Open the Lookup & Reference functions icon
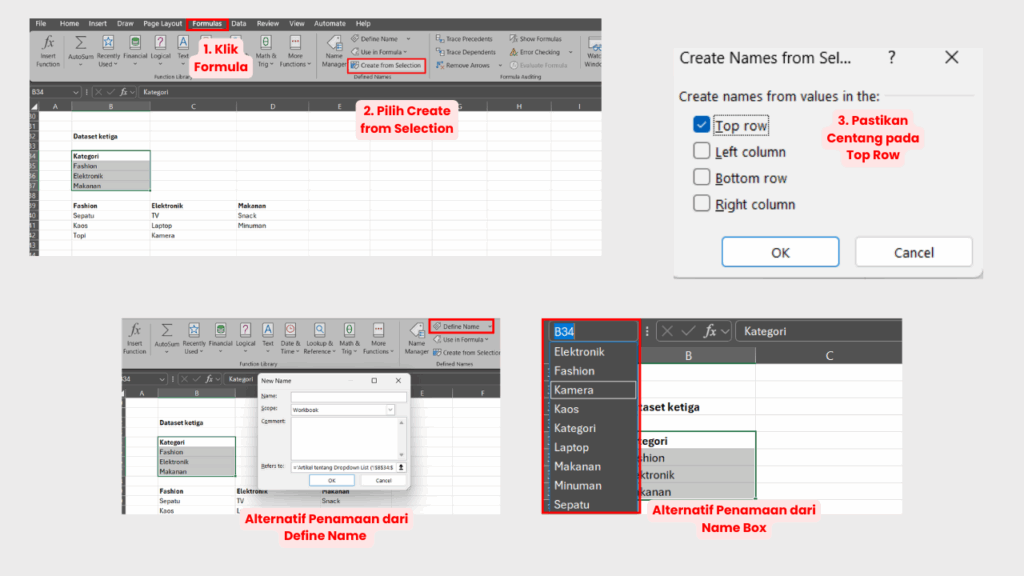The height and width of the screenshot is (576, 1024). click(321, 330)
